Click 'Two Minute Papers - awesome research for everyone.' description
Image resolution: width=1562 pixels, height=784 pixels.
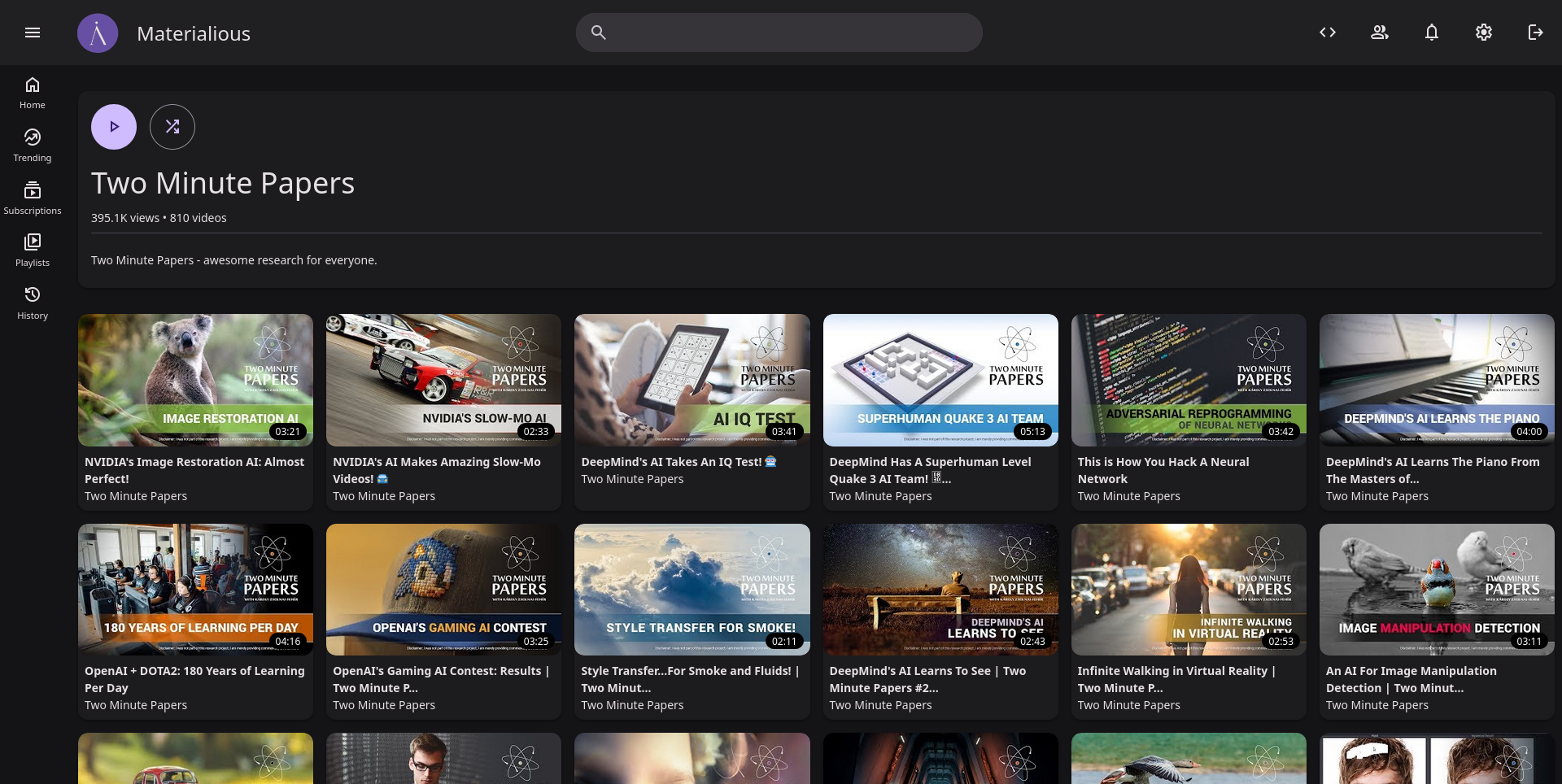coord(233,260)
